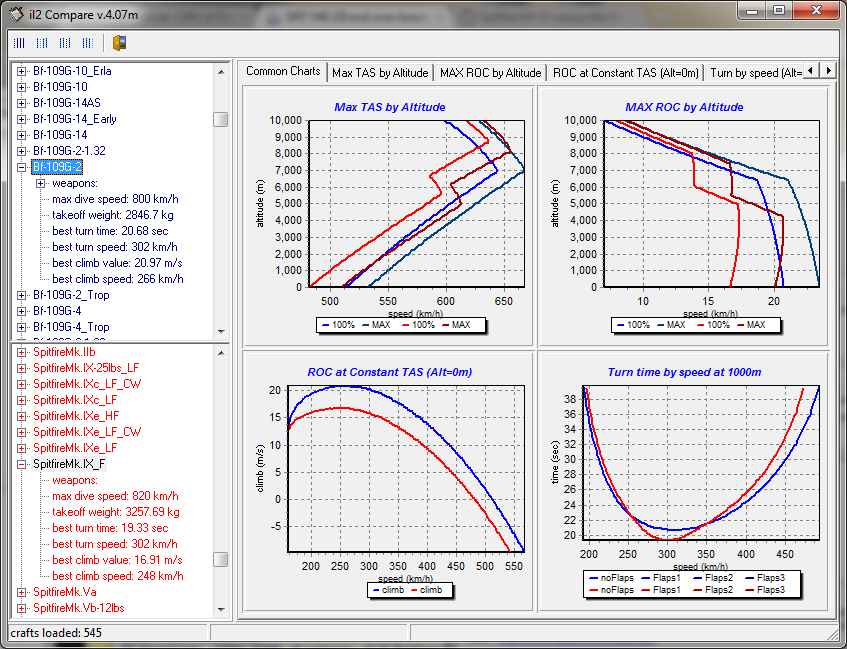Collapse the Bf-109G-2 tree node

(x=21, y=167)
